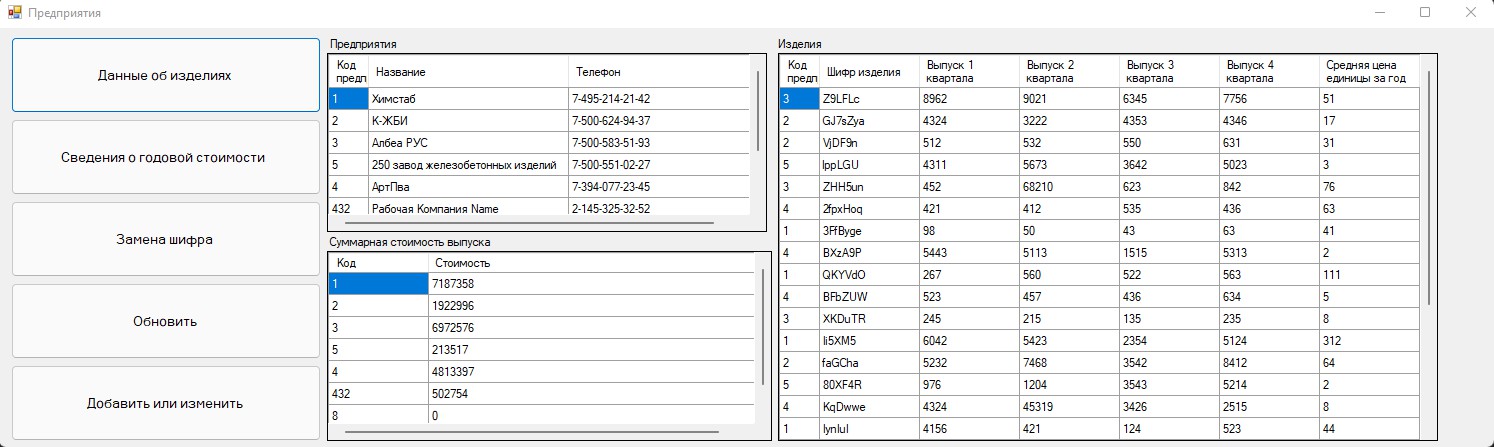Click phone "7-500-583-51-93"
Viewport: 1494px width, 447px height.
click(658, 143)
